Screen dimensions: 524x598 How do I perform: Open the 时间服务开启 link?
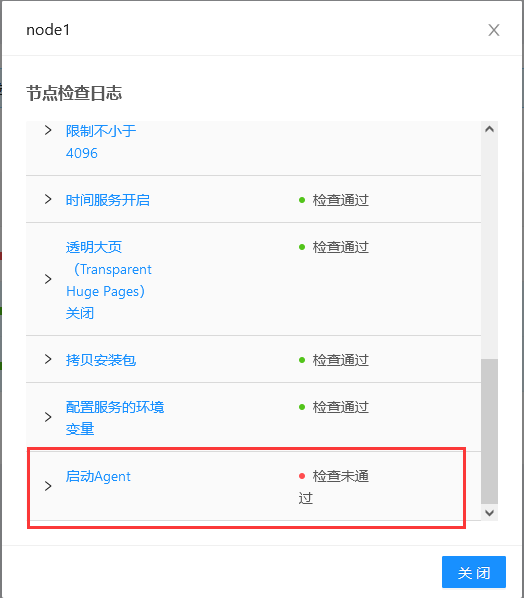[108, 200]
